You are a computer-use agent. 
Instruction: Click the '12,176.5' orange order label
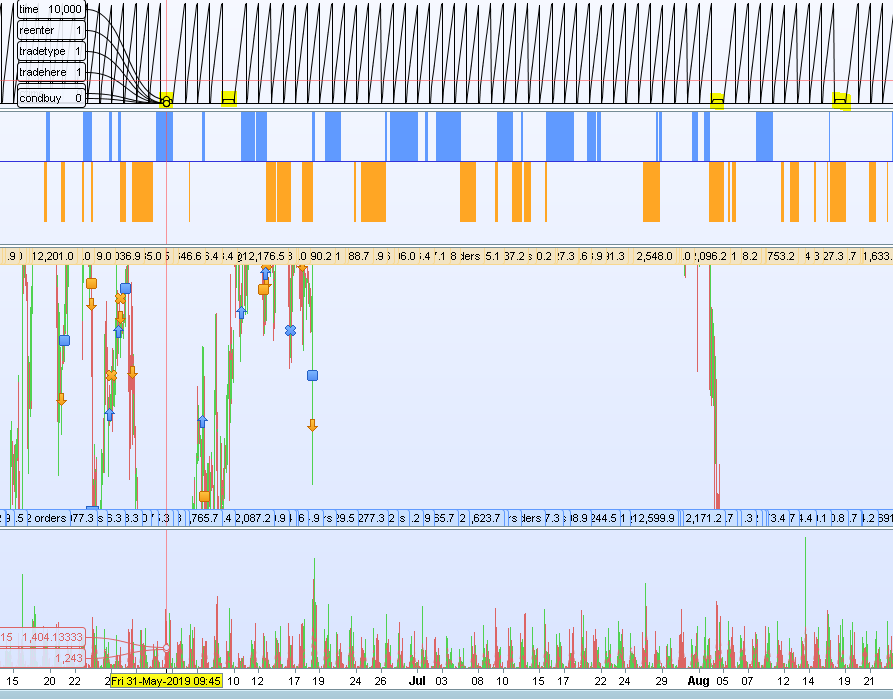(x=263, y=256)
